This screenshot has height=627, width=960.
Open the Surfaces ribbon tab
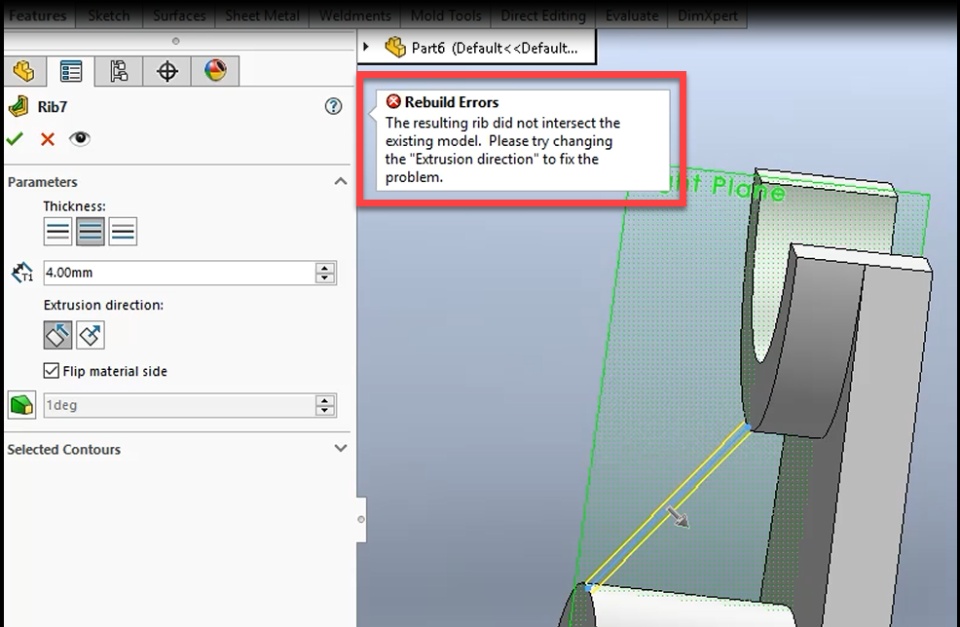(x=179, y=15)
